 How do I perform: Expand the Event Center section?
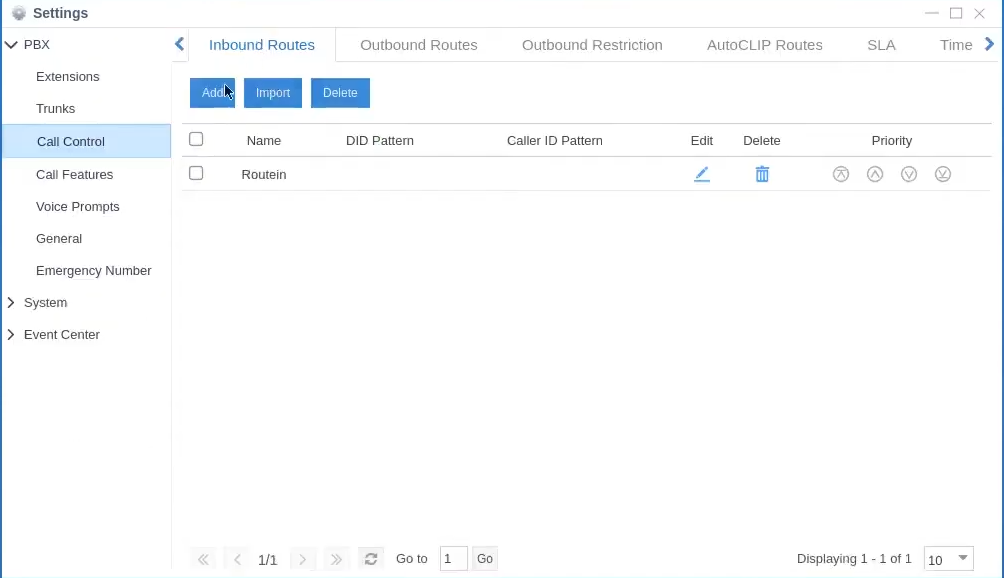11,334
